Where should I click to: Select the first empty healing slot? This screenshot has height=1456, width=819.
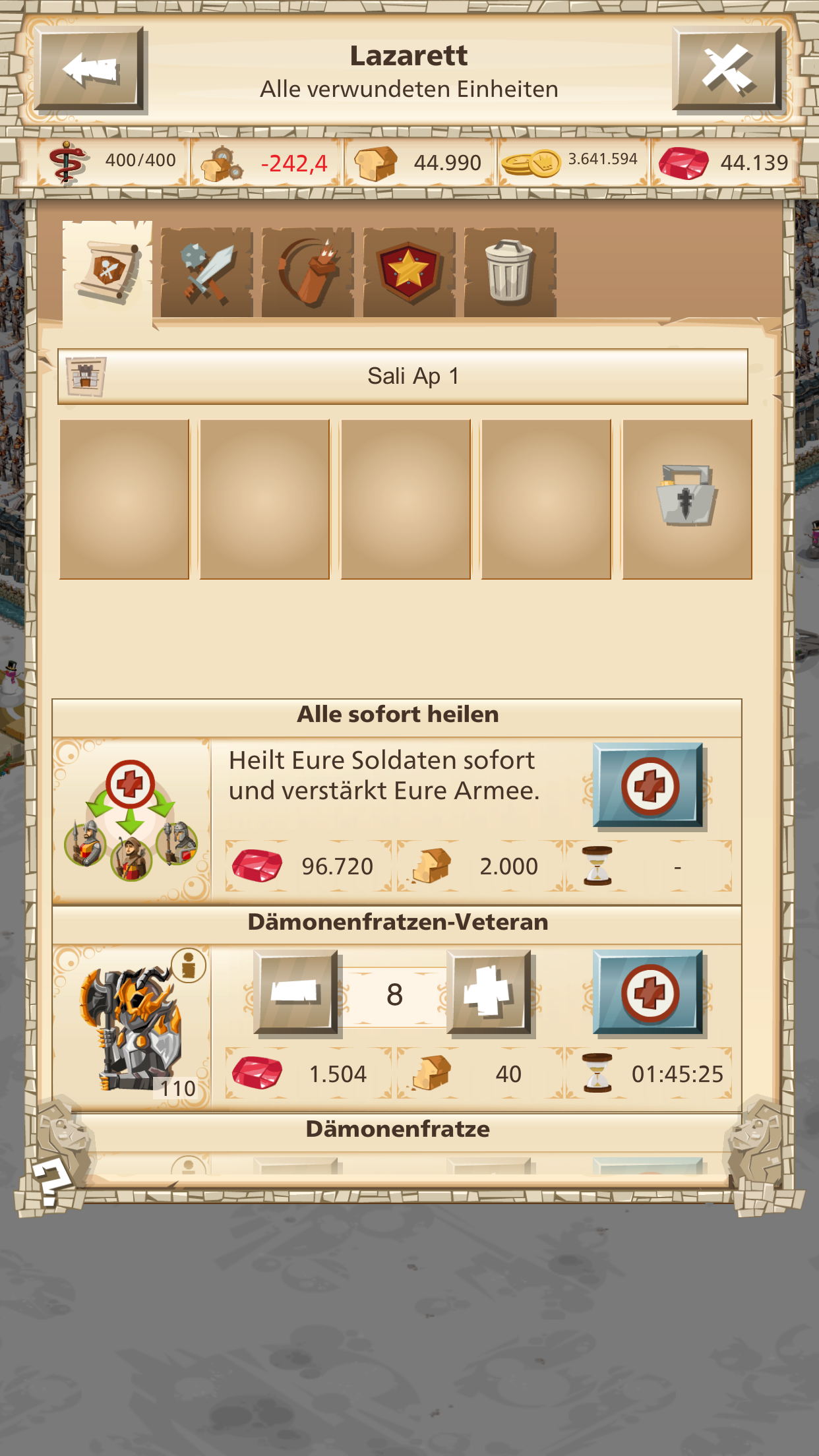click(124, 499)
